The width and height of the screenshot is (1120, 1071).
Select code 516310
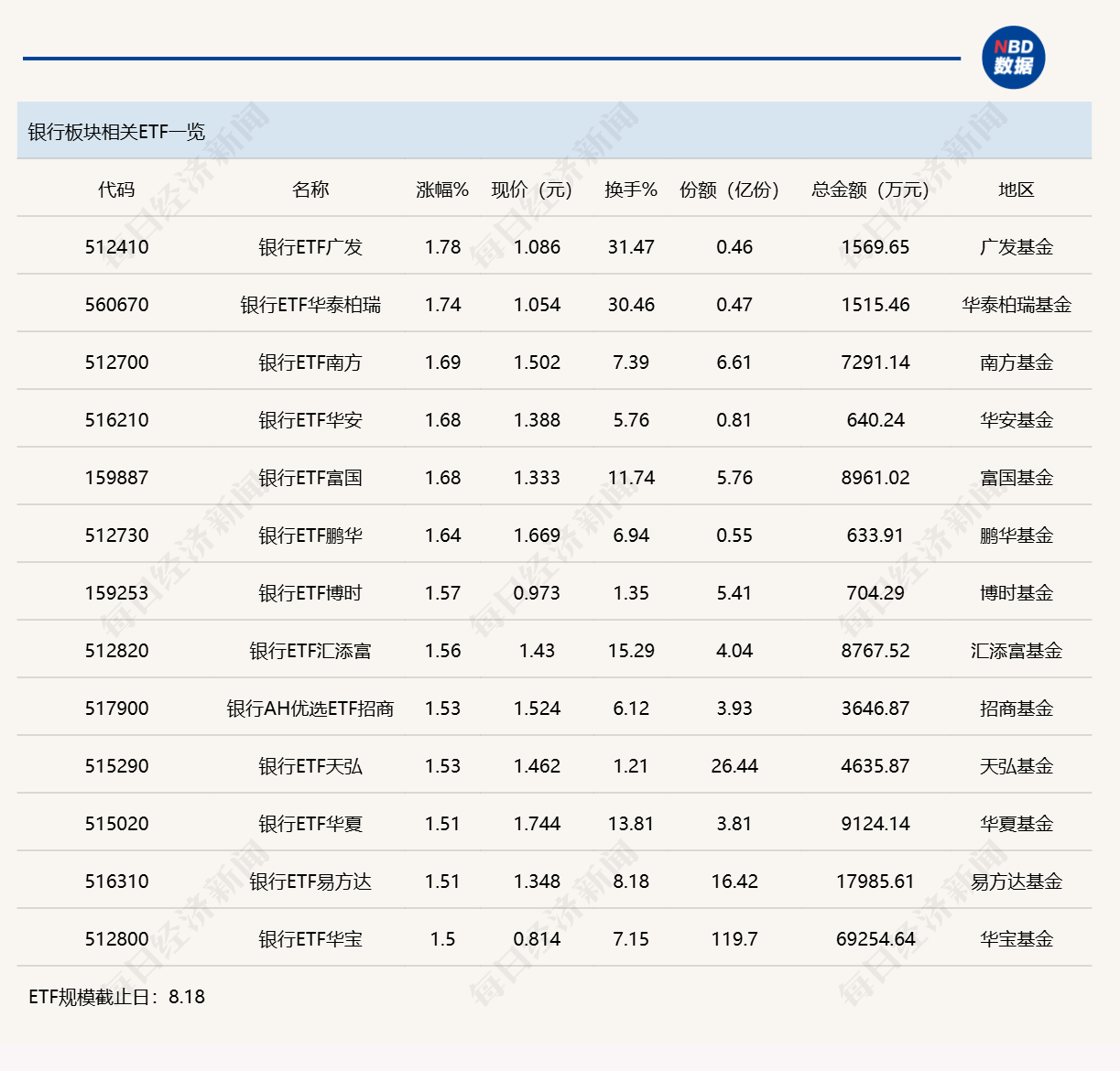coord(116,882)
